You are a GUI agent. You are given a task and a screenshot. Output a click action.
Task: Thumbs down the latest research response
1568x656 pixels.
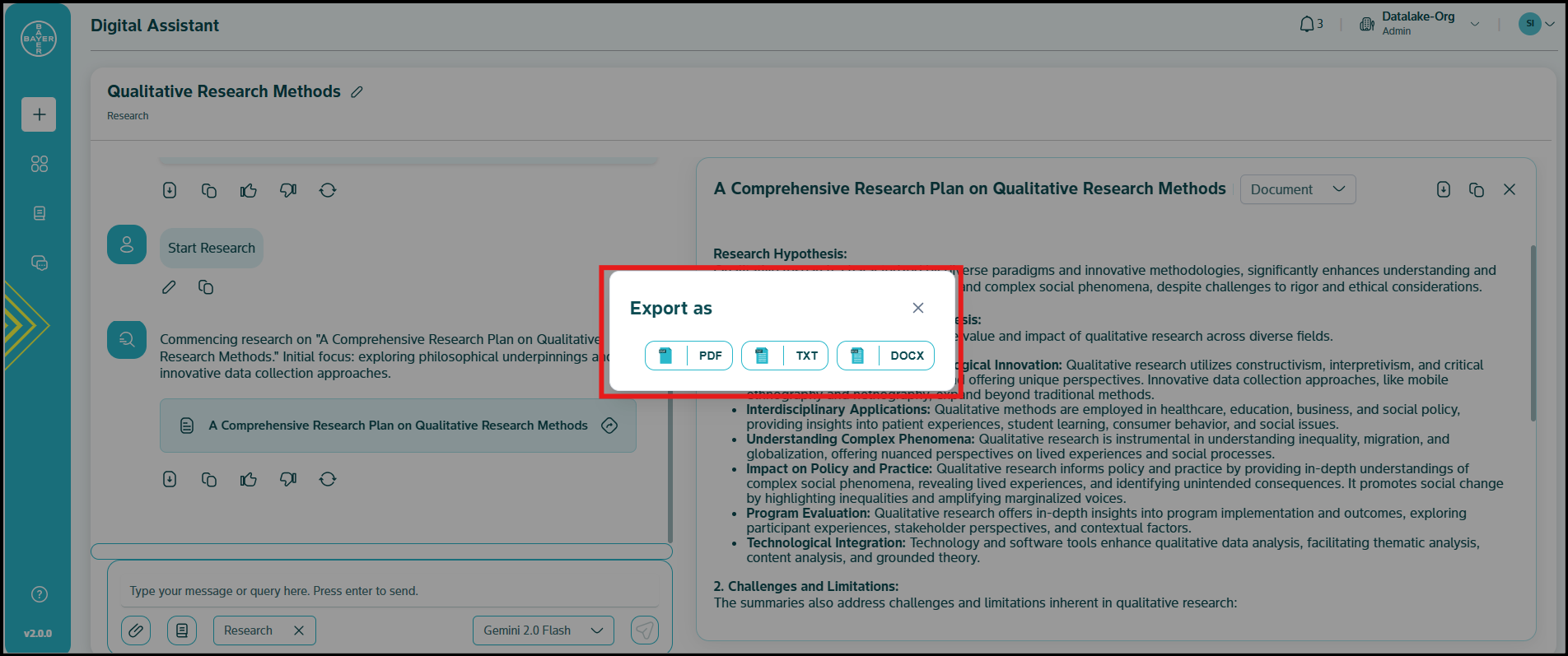[287, 479]
